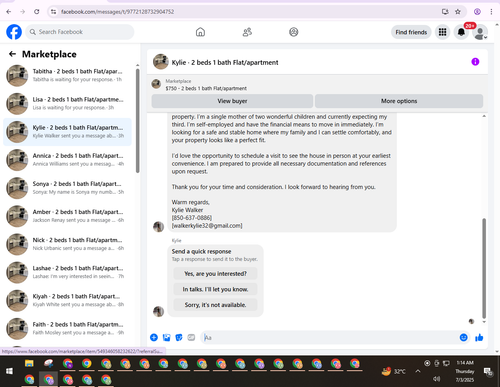Send quick response 'Sorry, it's not available.'
Image resolution: width=500 pixels, height=387 pixels.
(215, 305)
